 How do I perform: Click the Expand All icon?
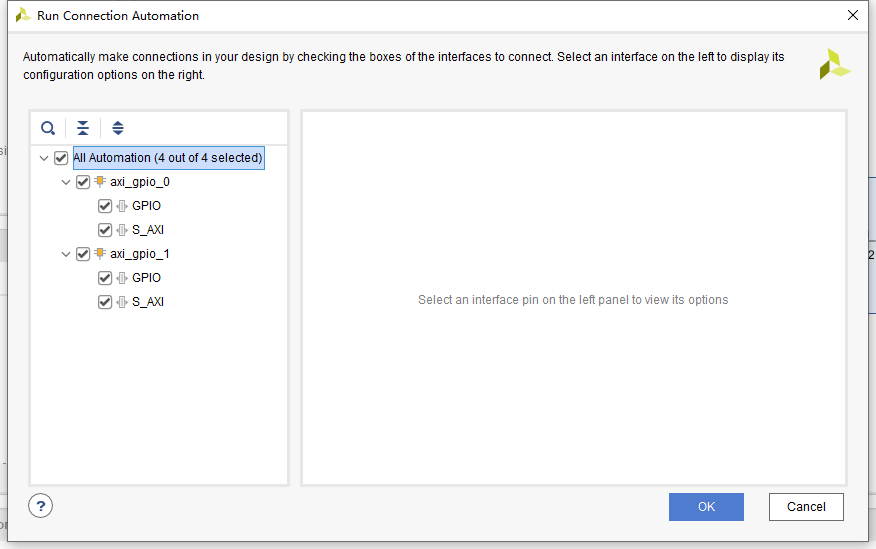pyautogui.click(x=118, y=128)
